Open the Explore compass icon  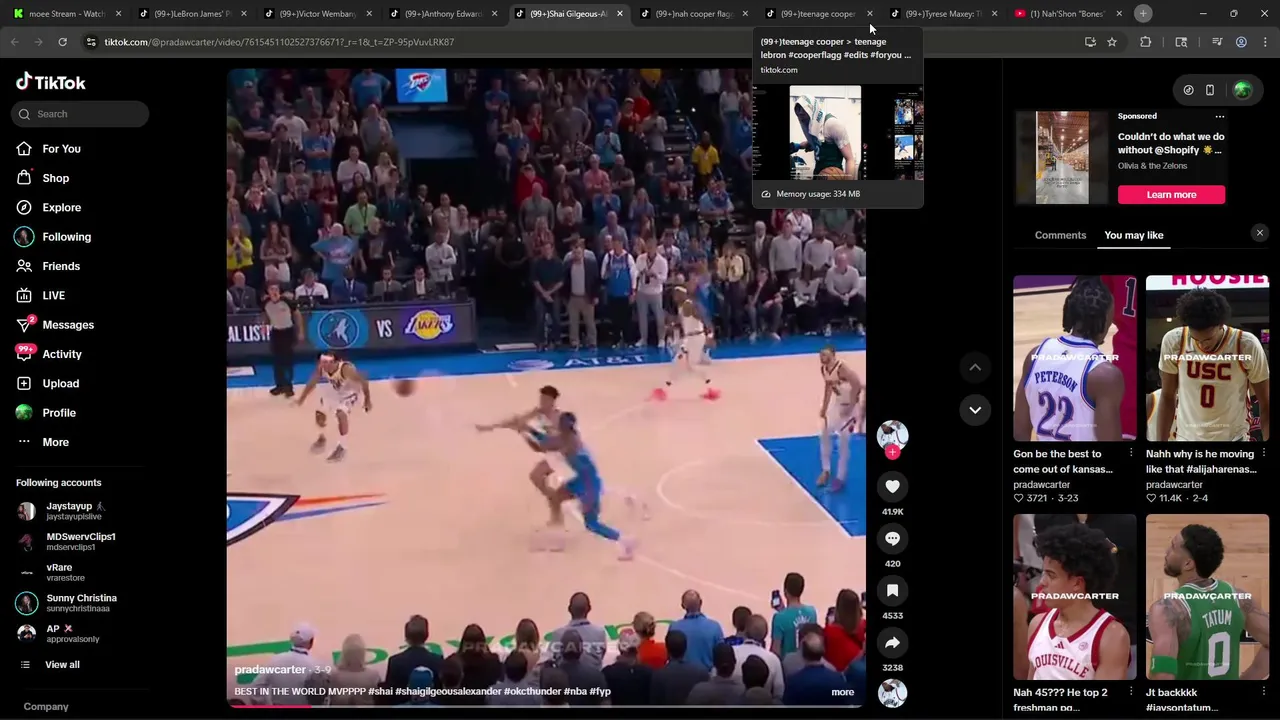[x=24, y=207]
